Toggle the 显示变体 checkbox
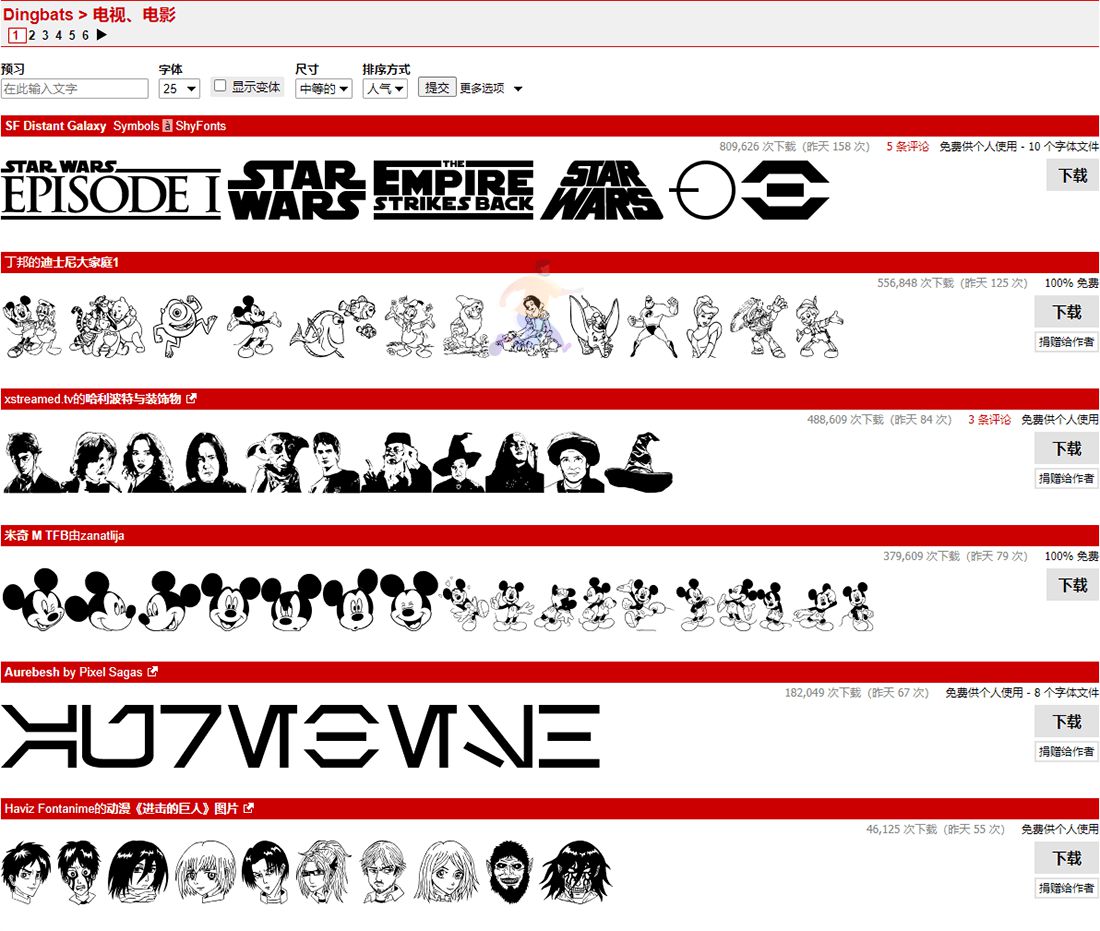Image resolution: width=1100 pixels, height=931 pixels. pos(220,86)
